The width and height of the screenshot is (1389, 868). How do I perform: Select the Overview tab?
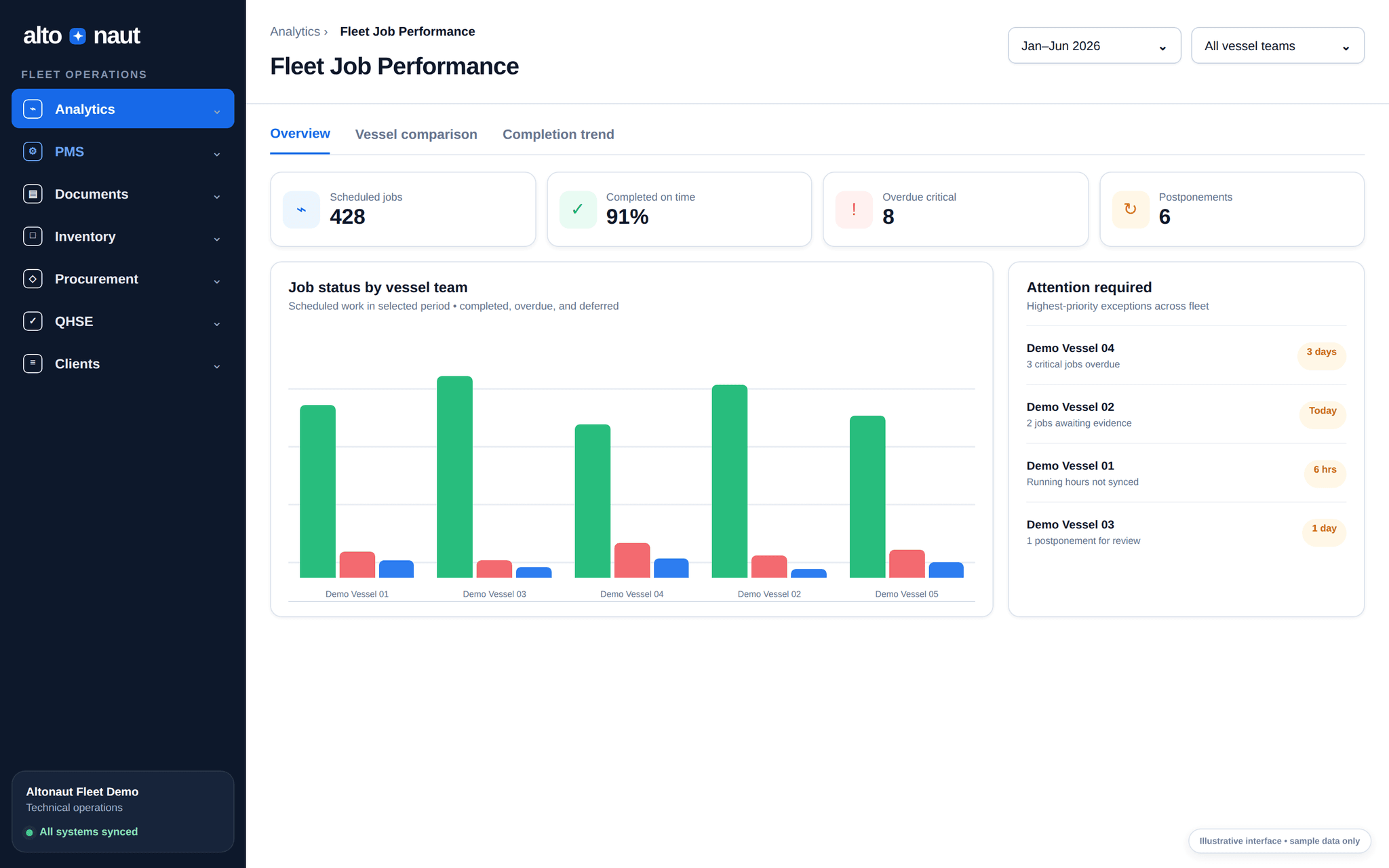coord(300,134)
